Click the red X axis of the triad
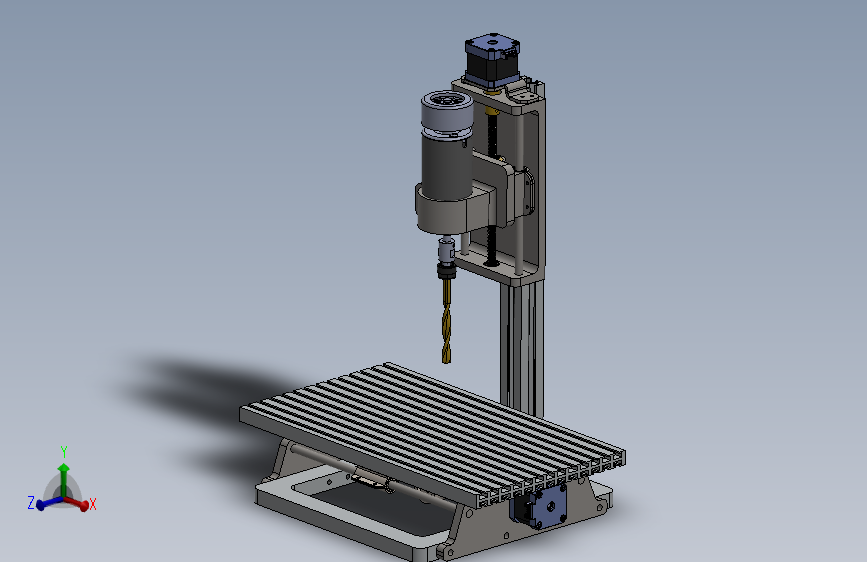The image size is (867, 562). pyautogui.click(x=78, y=503)
